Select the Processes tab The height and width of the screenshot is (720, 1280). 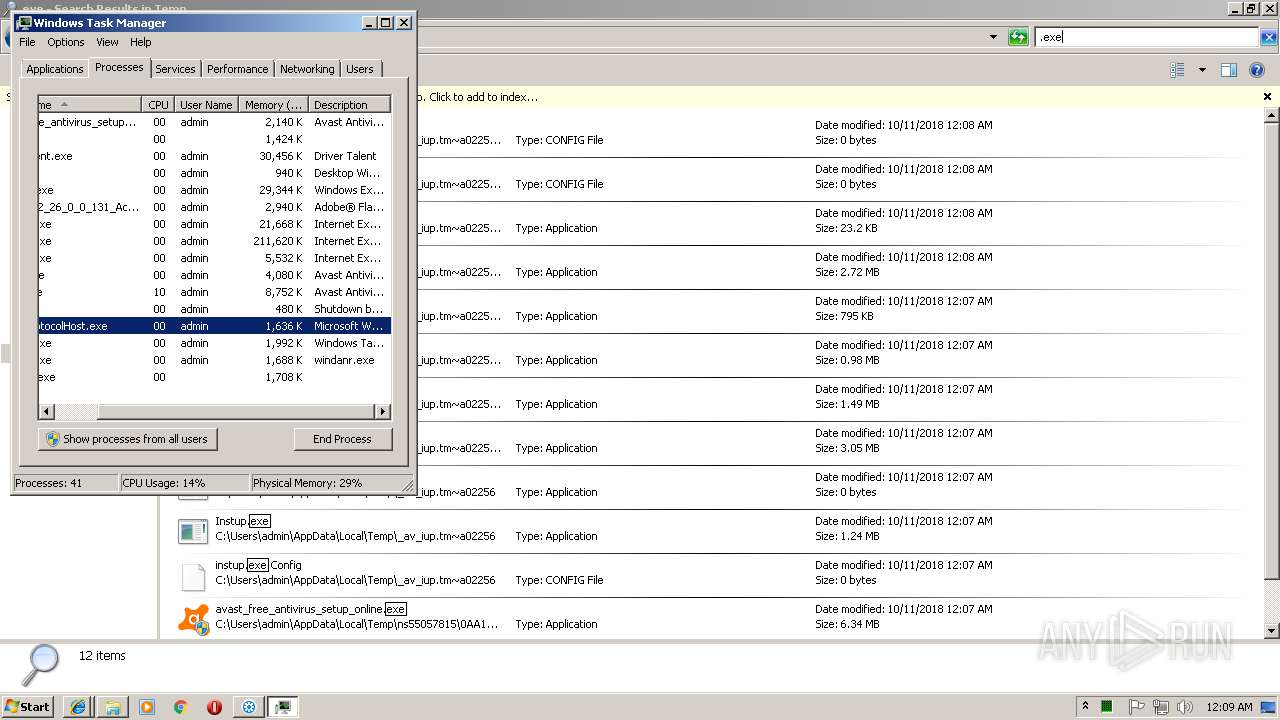click(119, 67)
